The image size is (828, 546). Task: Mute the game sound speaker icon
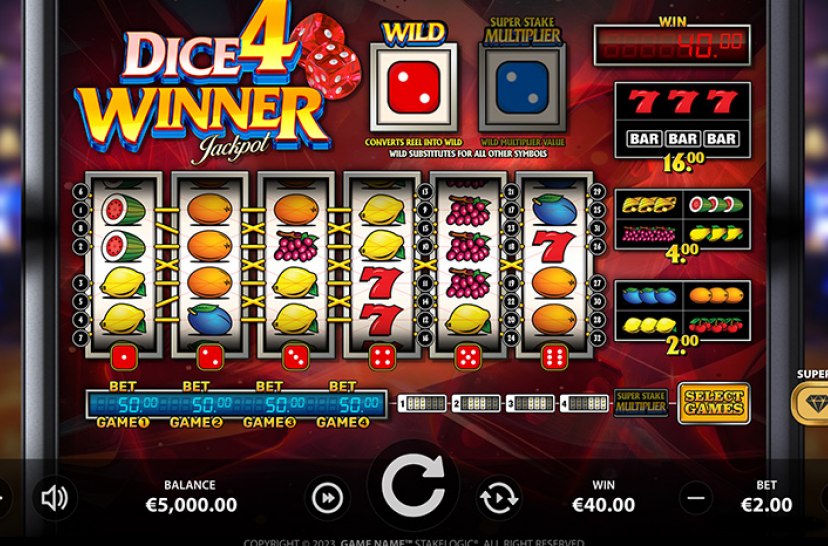click(54, 497)
